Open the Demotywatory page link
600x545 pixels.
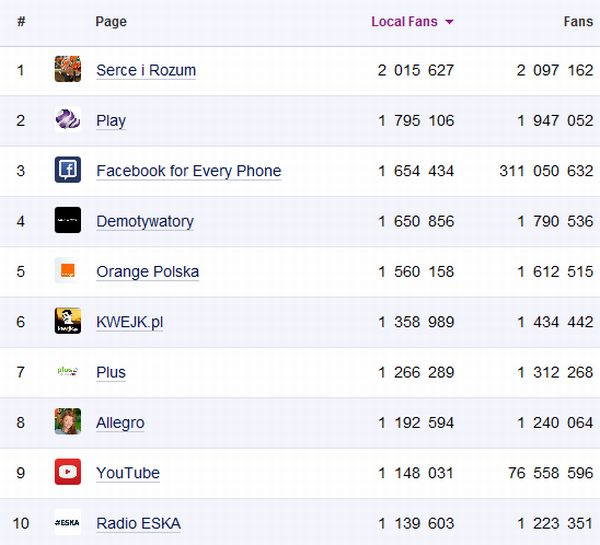coord(145,221)
